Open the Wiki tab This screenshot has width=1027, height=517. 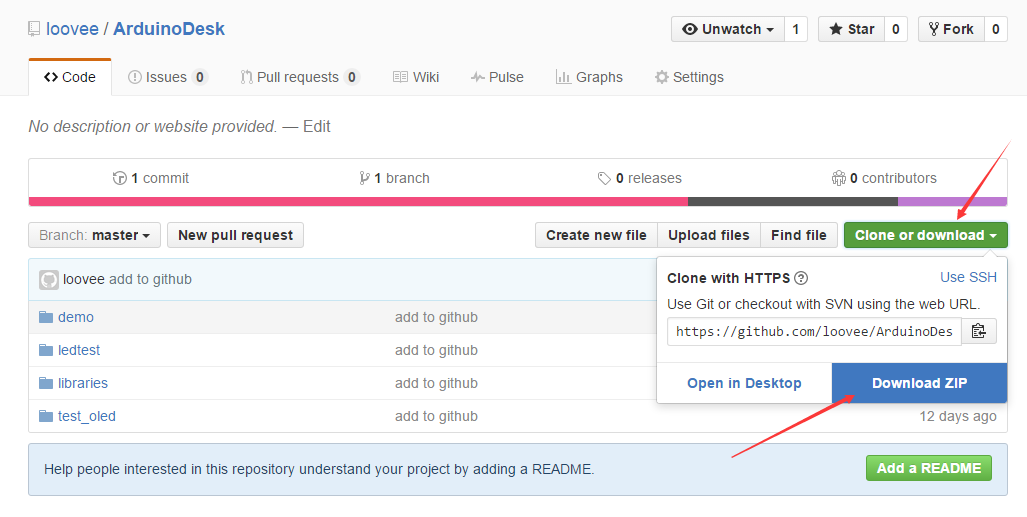416,77
